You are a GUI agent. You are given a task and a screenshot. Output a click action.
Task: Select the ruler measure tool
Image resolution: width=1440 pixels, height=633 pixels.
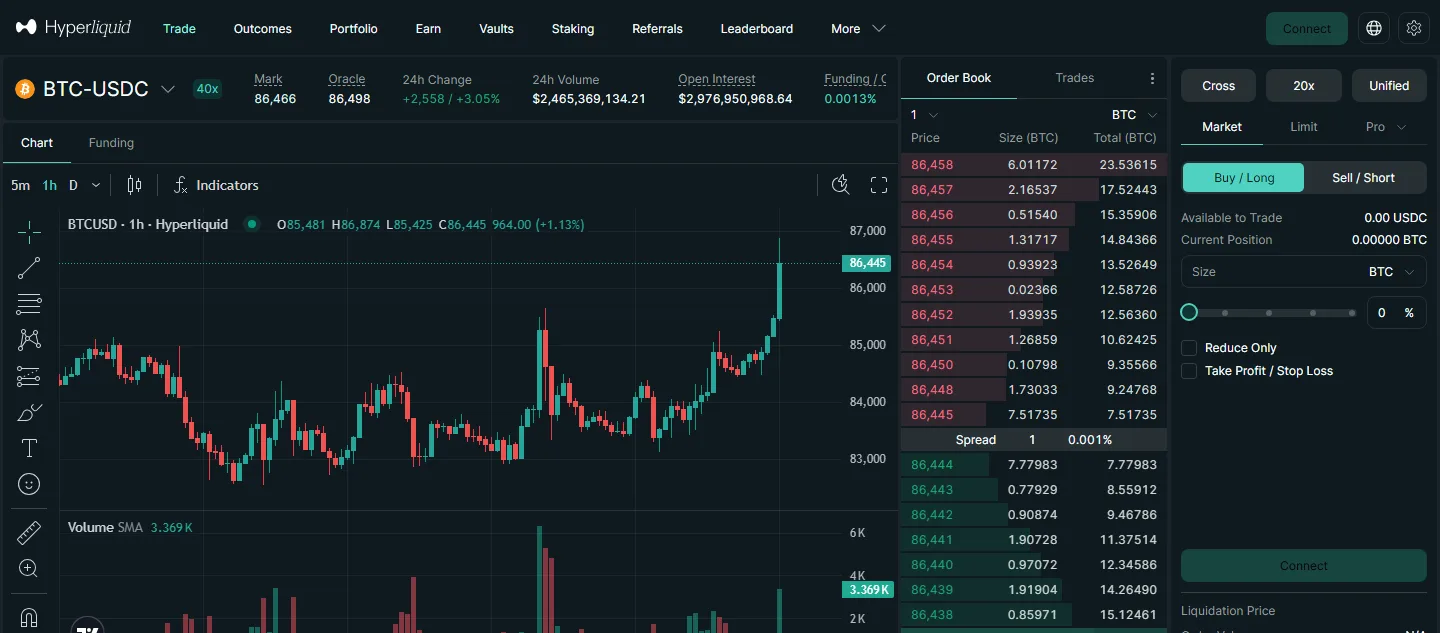tap(29, 533)
